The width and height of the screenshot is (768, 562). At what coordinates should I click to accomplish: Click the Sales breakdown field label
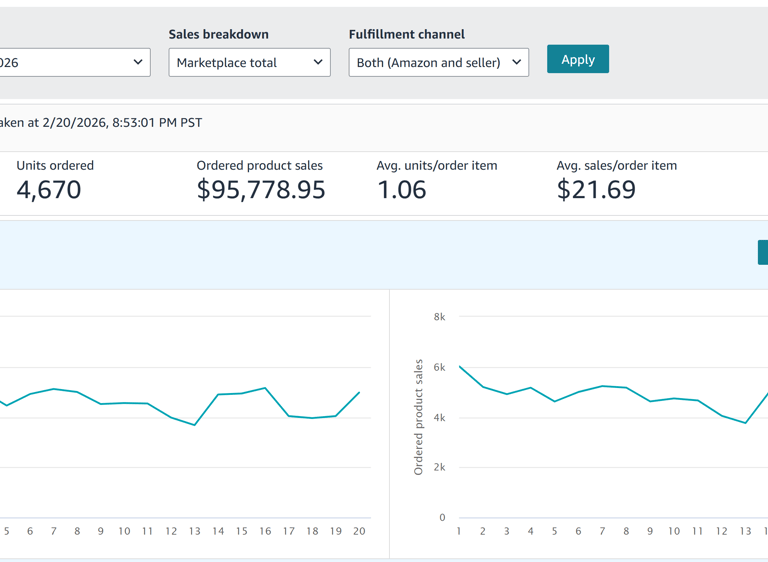[x=218, y=34]
